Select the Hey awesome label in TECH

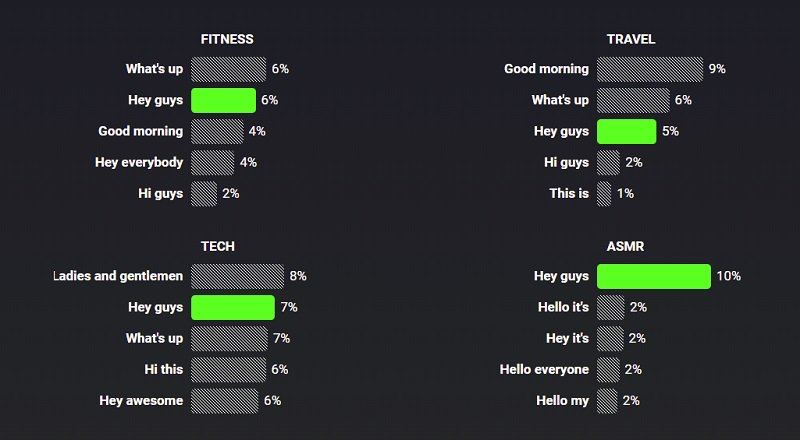pos(141,401)
